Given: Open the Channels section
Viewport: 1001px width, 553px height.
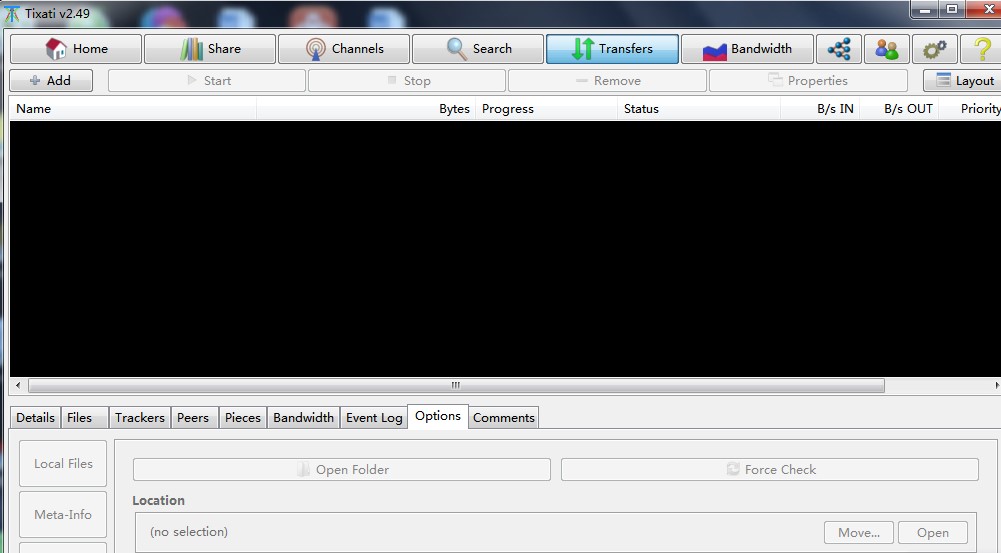Looking at the screenshot, I should (x=344, y=49).
